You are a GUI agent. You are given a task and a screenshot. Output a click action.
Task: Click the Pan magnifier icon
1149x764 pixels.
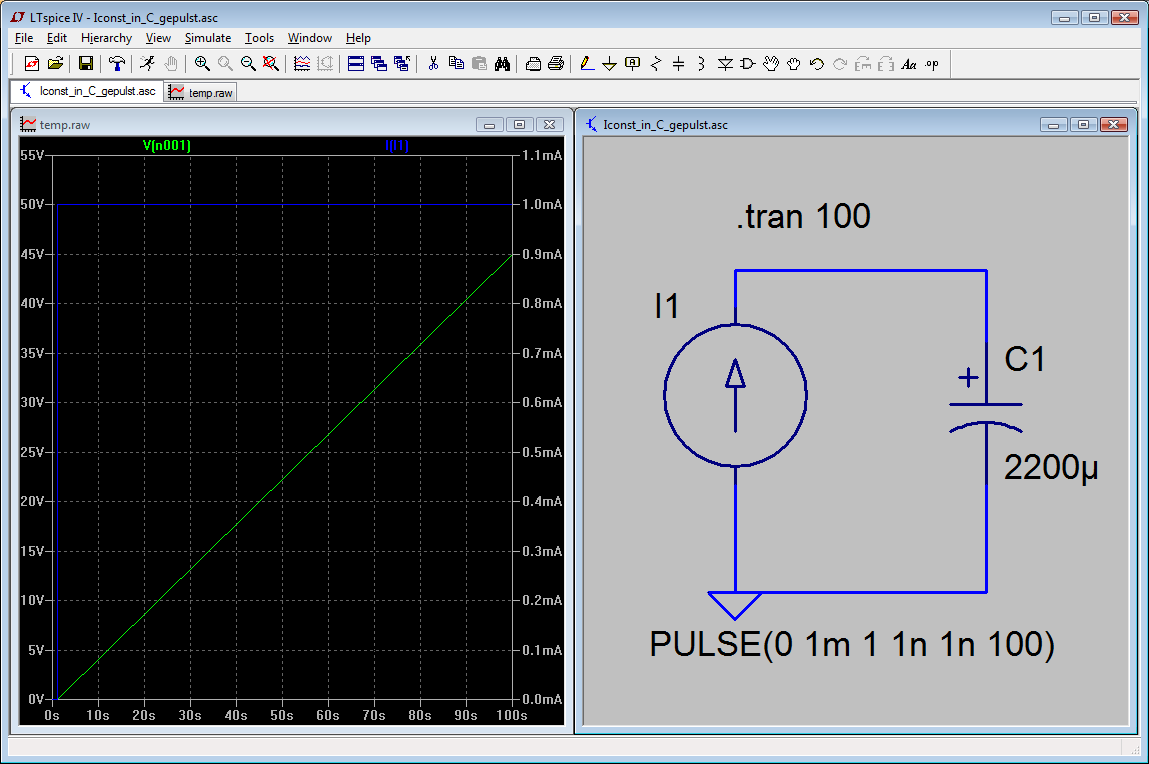[x=225, y=64]
